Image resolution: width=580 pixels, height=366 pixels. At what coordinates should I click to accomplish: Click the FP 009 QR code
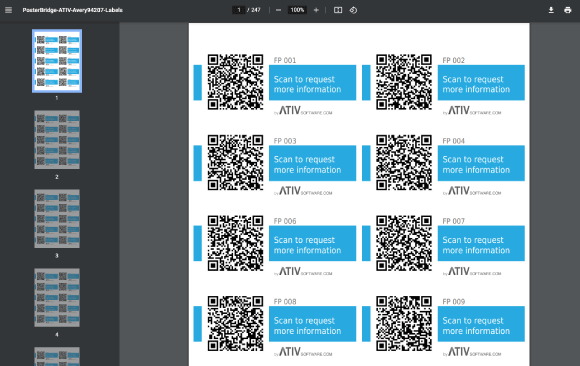pos(404,323)
